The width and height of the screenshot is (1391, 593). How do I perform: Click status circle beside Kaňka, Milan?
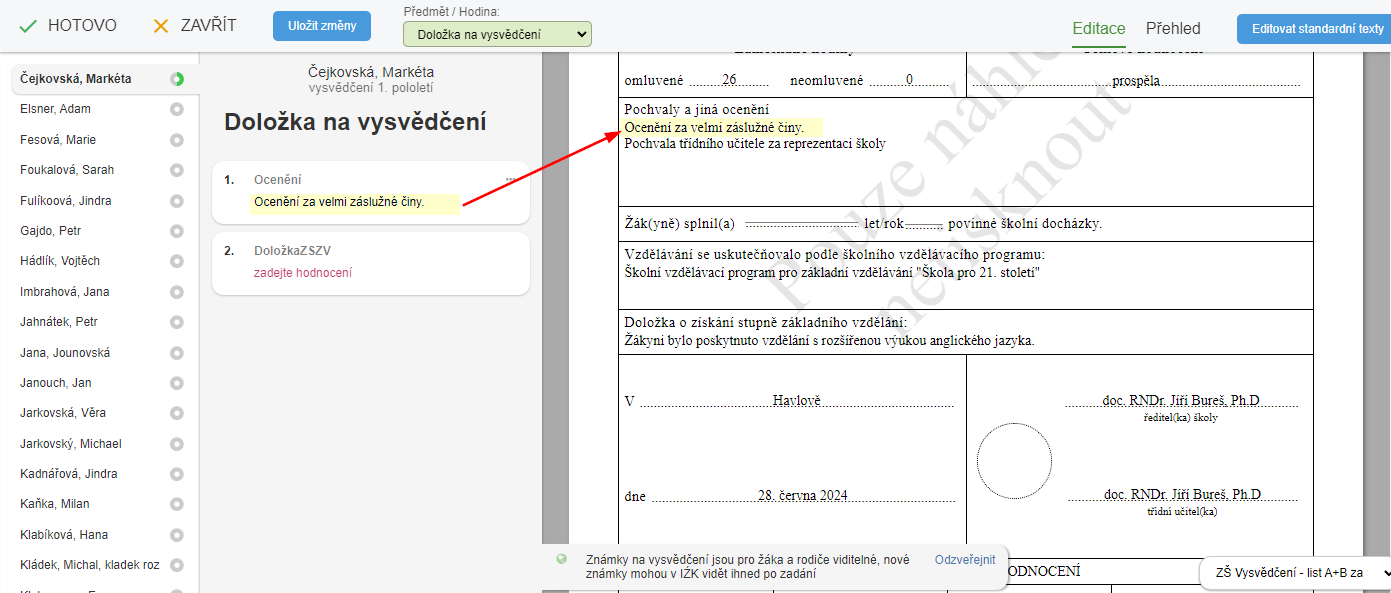click(177, 504)
